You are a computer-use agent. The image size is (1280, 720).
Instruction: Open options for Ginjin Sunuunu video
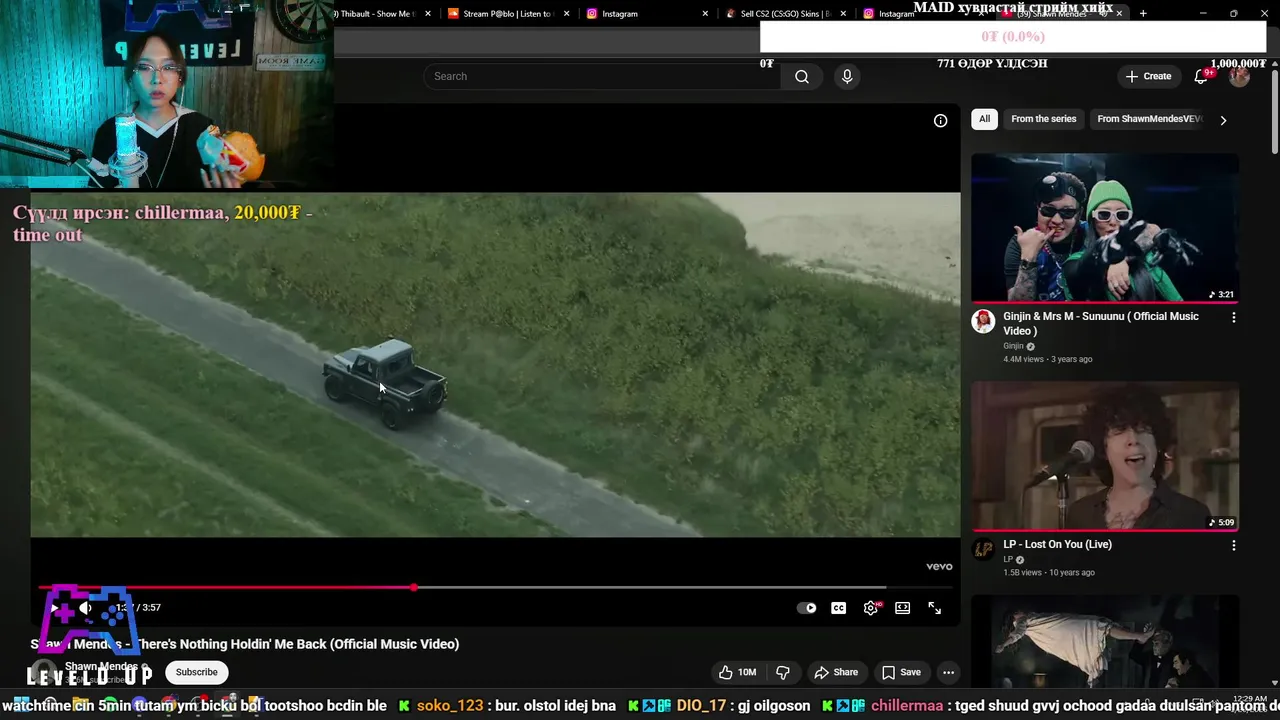pyautogui.click(x=1233, y=317)
